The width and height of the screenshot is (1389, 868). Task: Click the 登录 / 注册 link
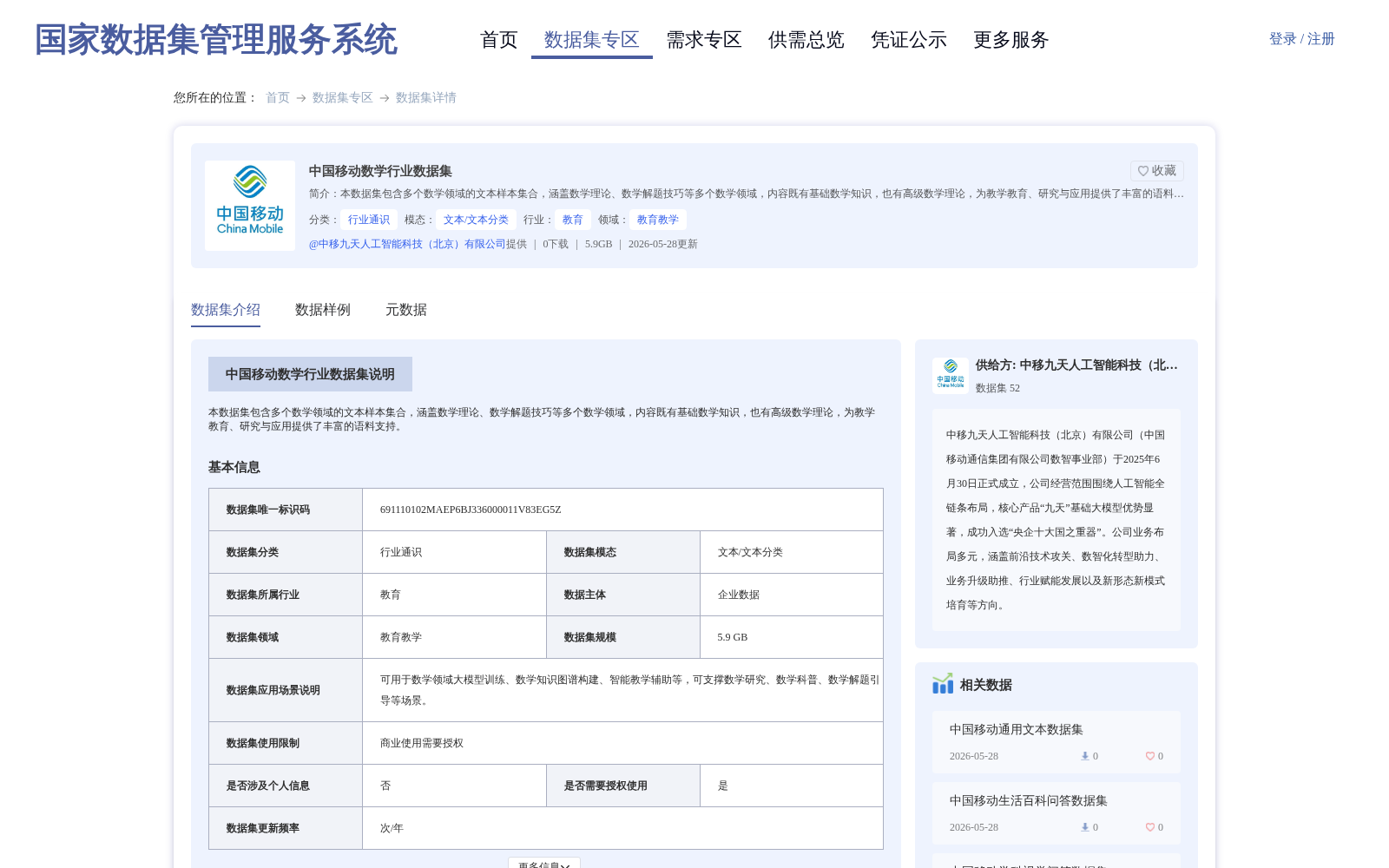[1302, 39]
